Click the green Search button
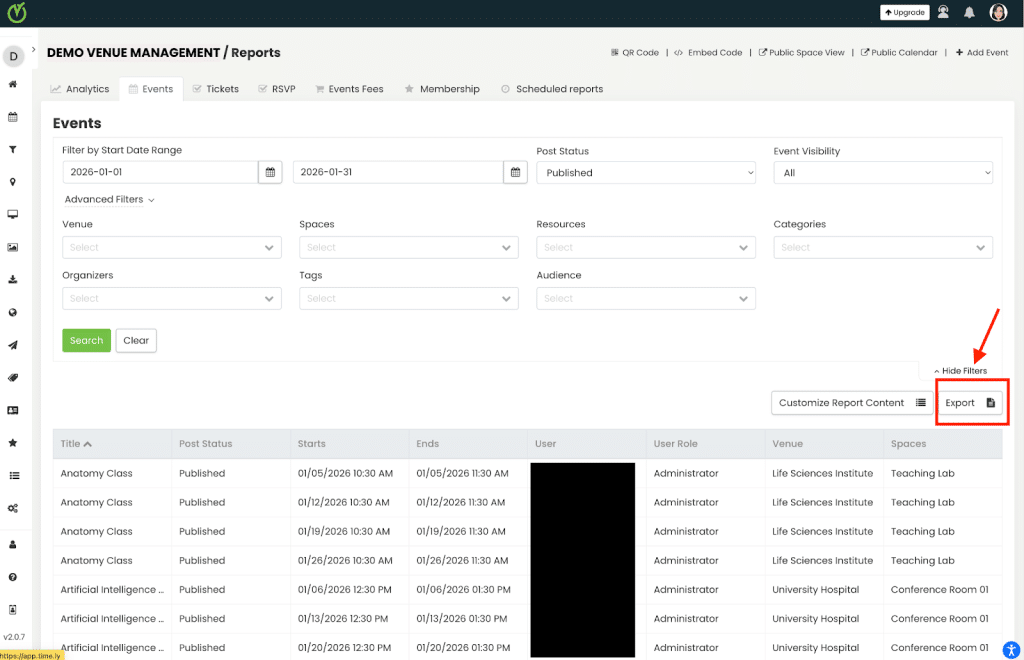Image resolution: width=1024 pixels, height=660 pixels. point(86,340)
